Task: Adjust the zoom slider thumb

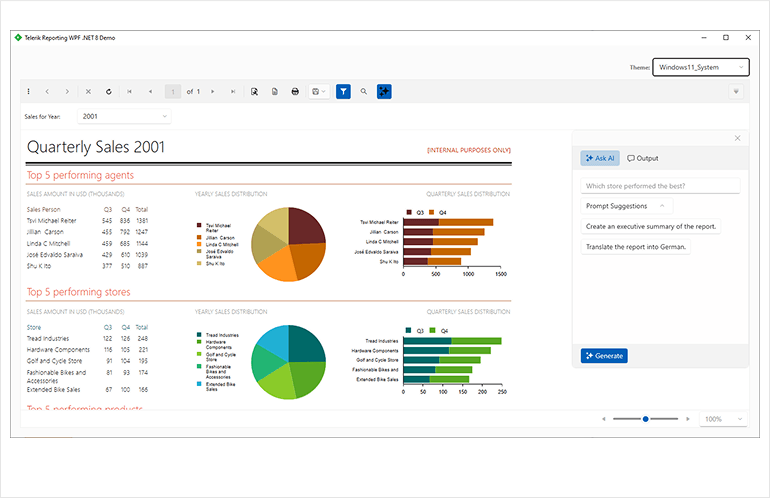Action: [645, 419]
